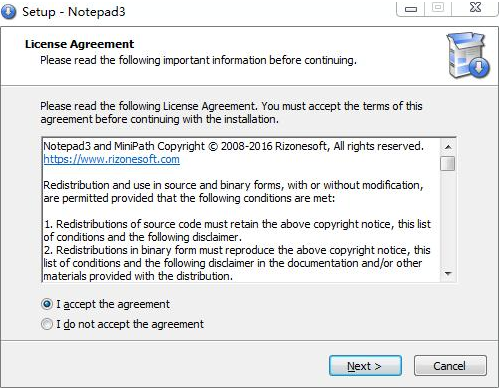Open the https://www.rizonesoft.com link

click(112, 159)
